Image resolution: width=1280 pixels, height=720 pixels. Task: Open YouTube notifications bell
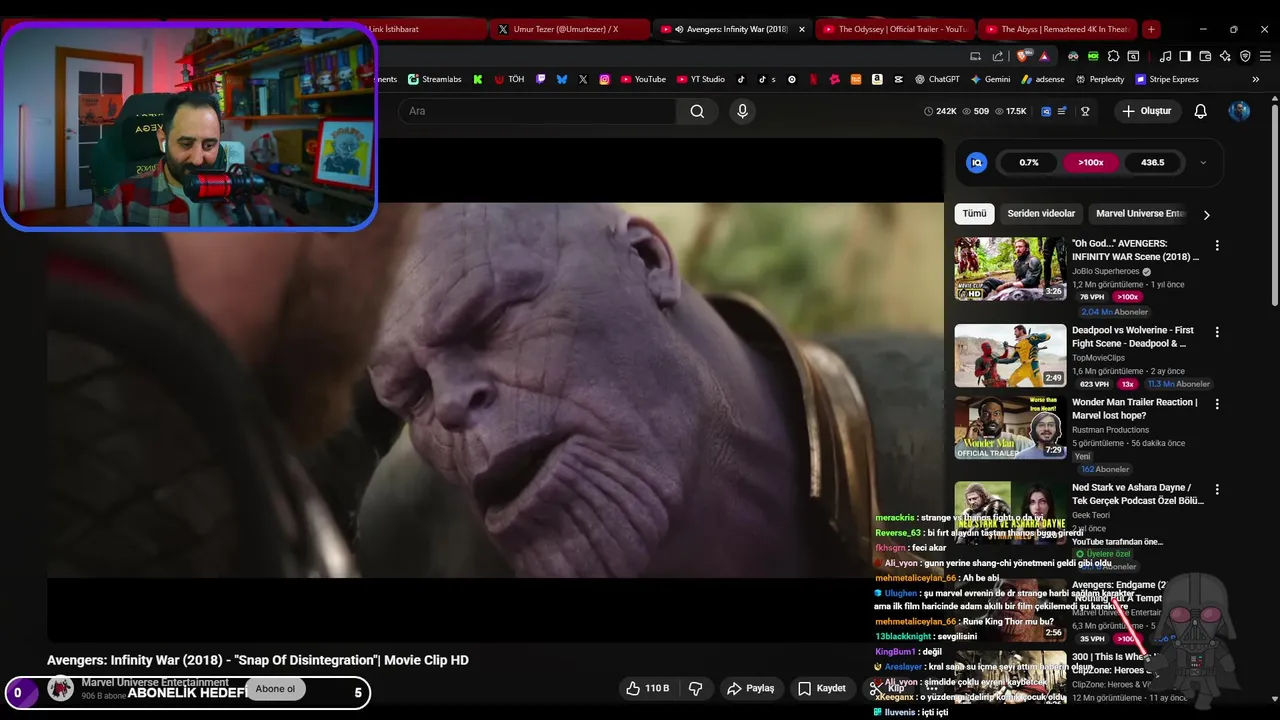[1201, 111]
